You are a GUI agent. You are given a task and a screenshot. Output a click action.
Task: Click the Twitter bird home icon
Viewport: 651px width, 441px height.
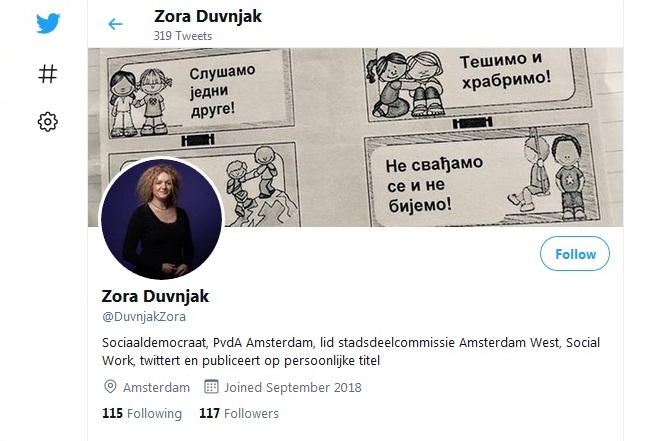pyautogui.click(x=48, y=23)
